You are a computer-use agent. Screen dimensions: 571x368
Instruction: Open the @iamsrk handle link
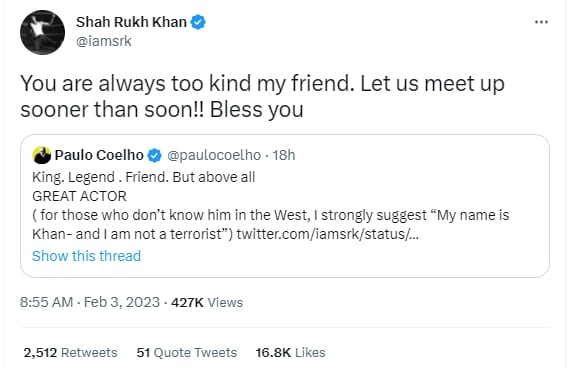103,41
